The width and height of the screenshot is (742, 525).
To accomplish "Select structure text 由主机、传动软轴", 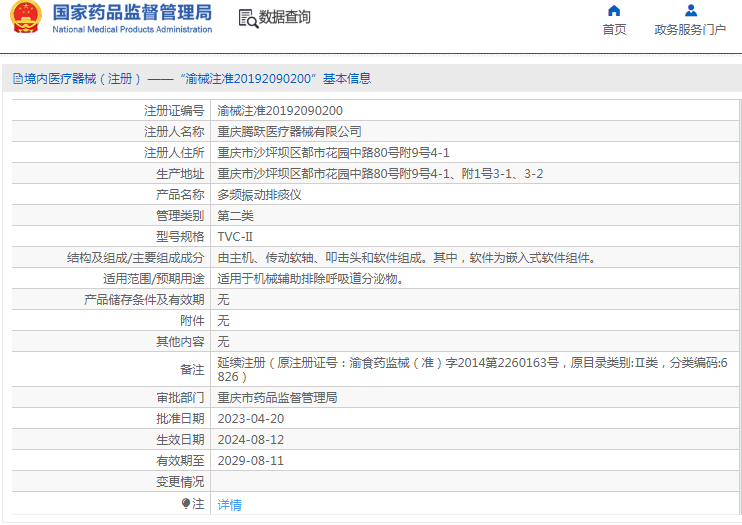I will coord(407,258).
